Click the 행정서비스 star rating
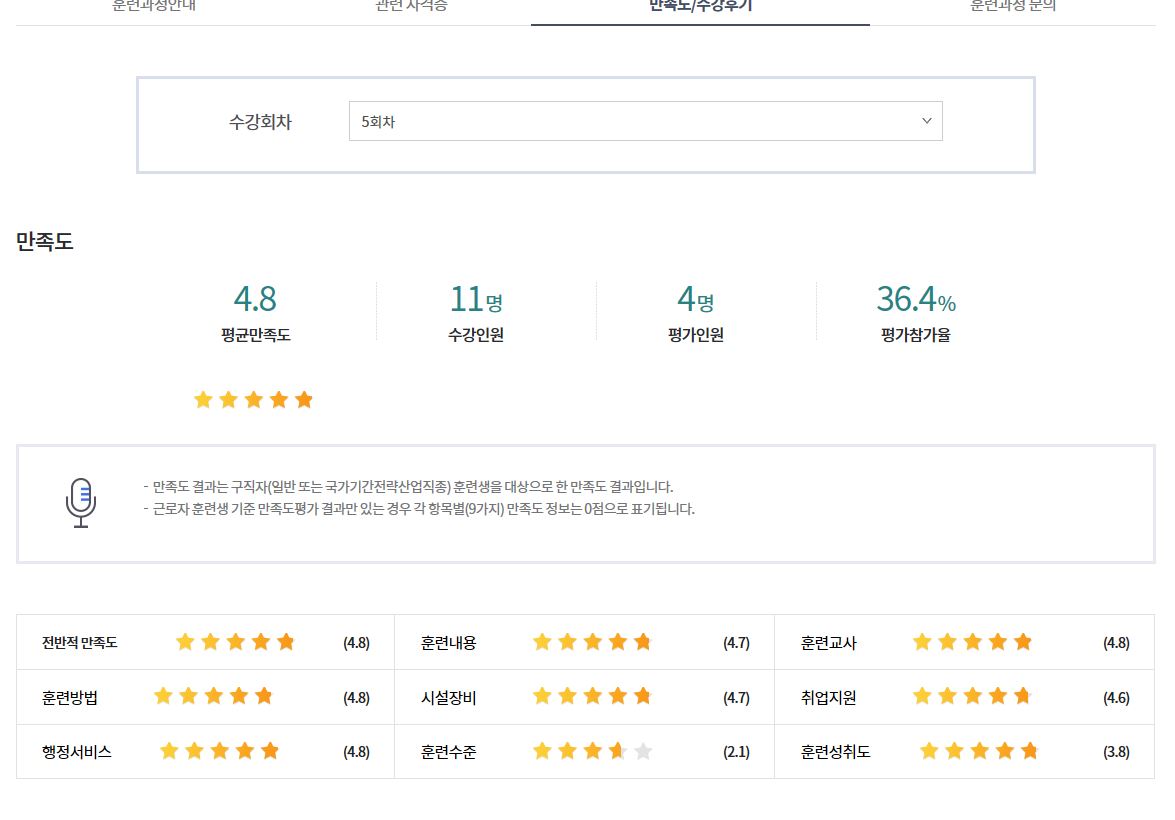 pos(219,751)
